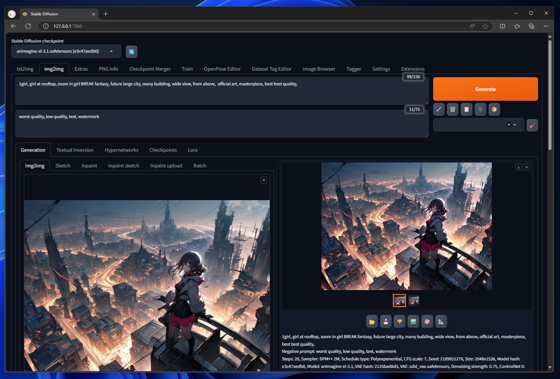Save the image using the floppy disk icon
Viewport: 560px width, 379px height.
386,321
